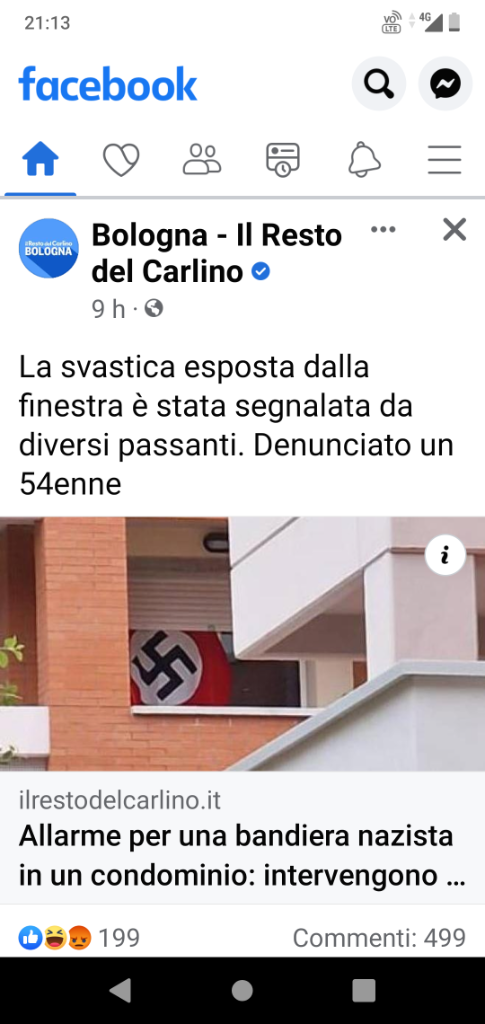Open the three-dots post options
This screenshot has height=1024, width=485.
pos(383,229)
